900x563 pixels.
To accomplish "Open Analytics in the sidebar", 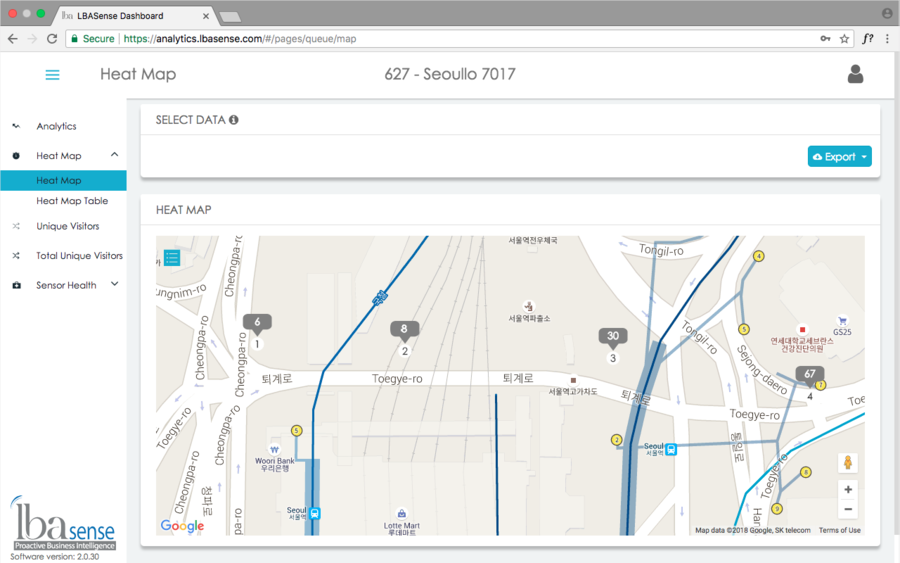I will [56, 126].
